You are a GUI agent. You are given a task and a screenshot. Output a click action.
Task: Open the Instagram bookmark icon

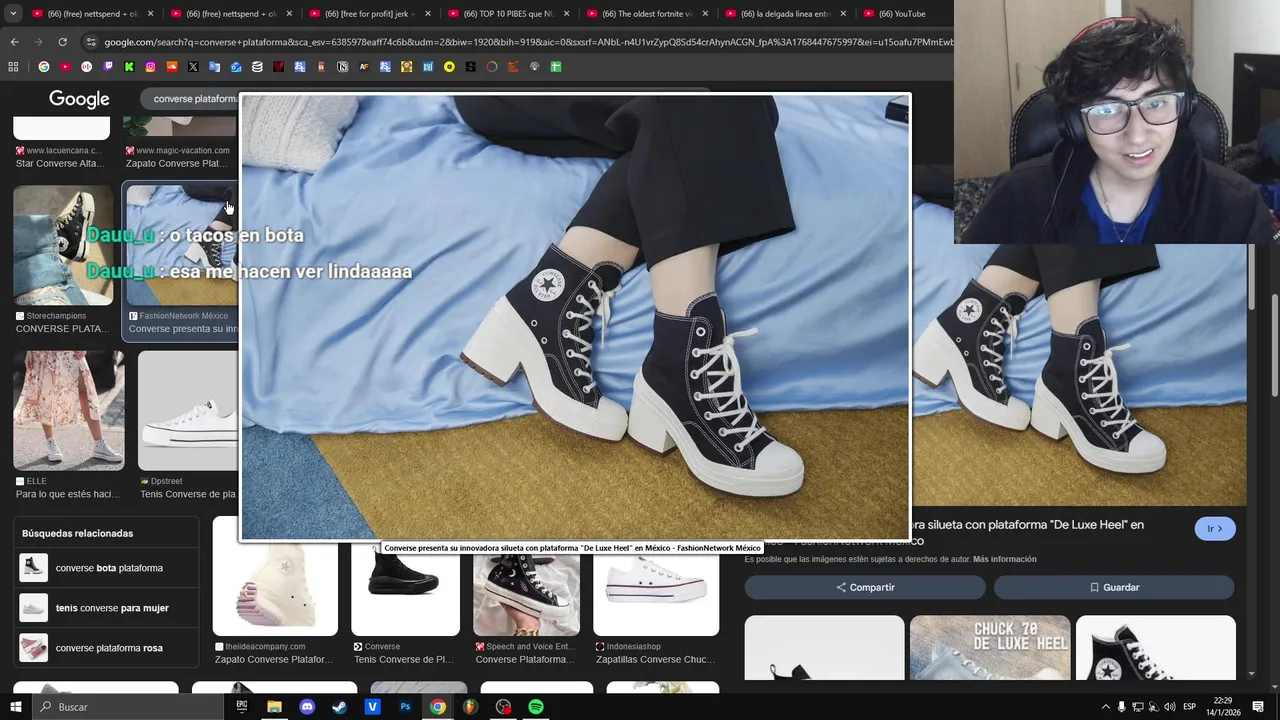pos(150,67)
